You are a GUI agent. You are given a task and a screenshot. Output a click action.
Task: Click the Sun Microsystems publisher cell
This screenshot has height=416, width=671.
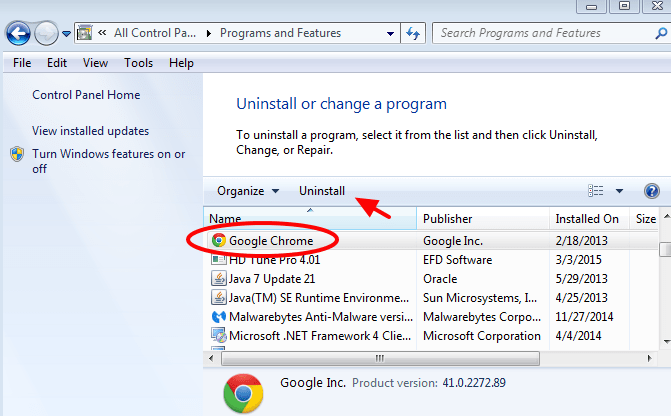click(x=480, y=297)
